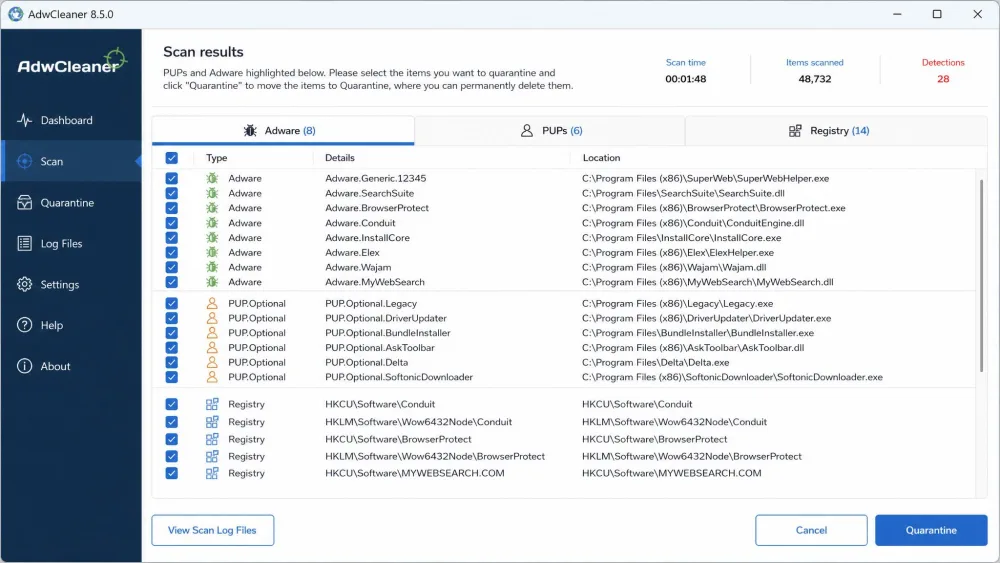Click the InstallCore.exe location path
Viewport: 1000px width, 563px height.
tap(681, 238)
